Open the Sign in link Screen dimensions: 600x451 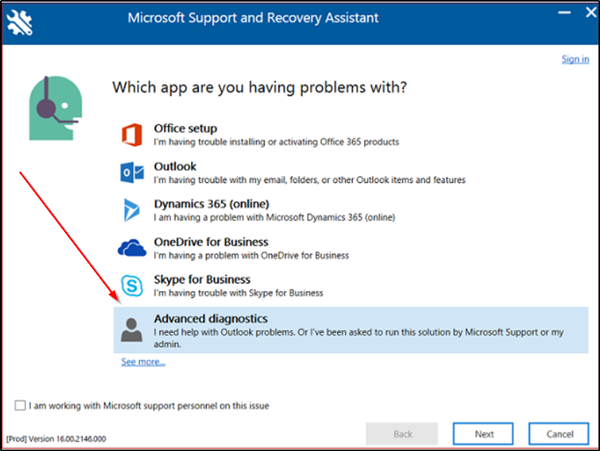[575, 60]
